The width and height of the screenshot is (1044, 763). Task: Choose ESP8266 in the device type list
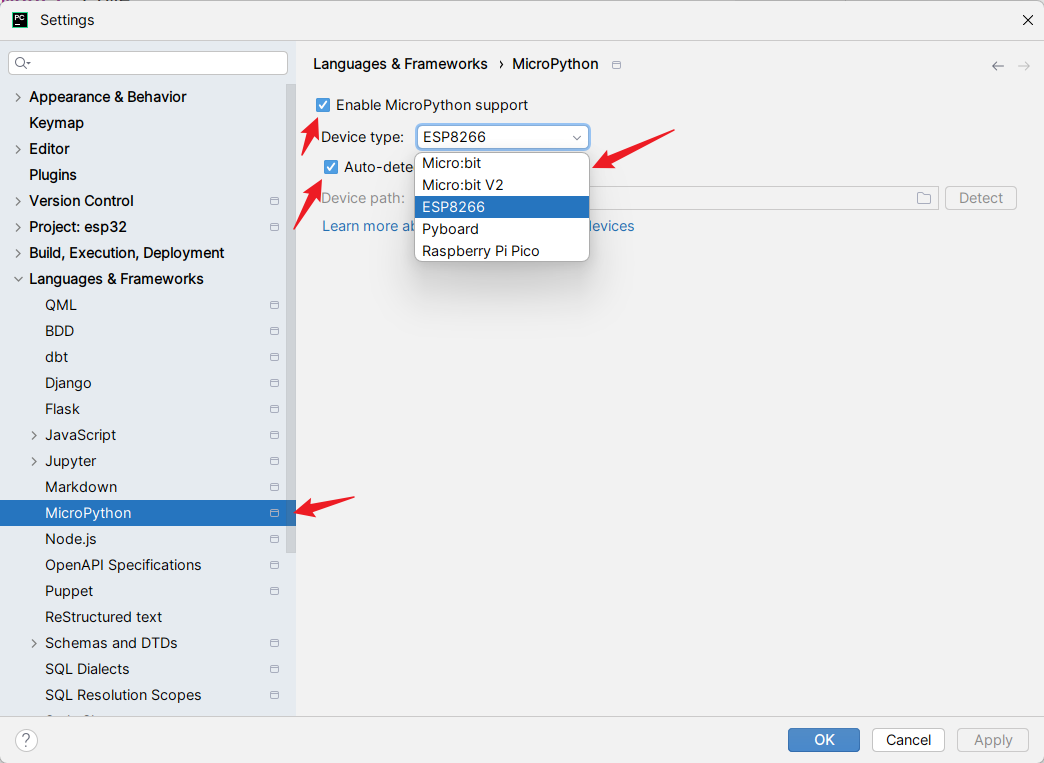coord(502,207)
